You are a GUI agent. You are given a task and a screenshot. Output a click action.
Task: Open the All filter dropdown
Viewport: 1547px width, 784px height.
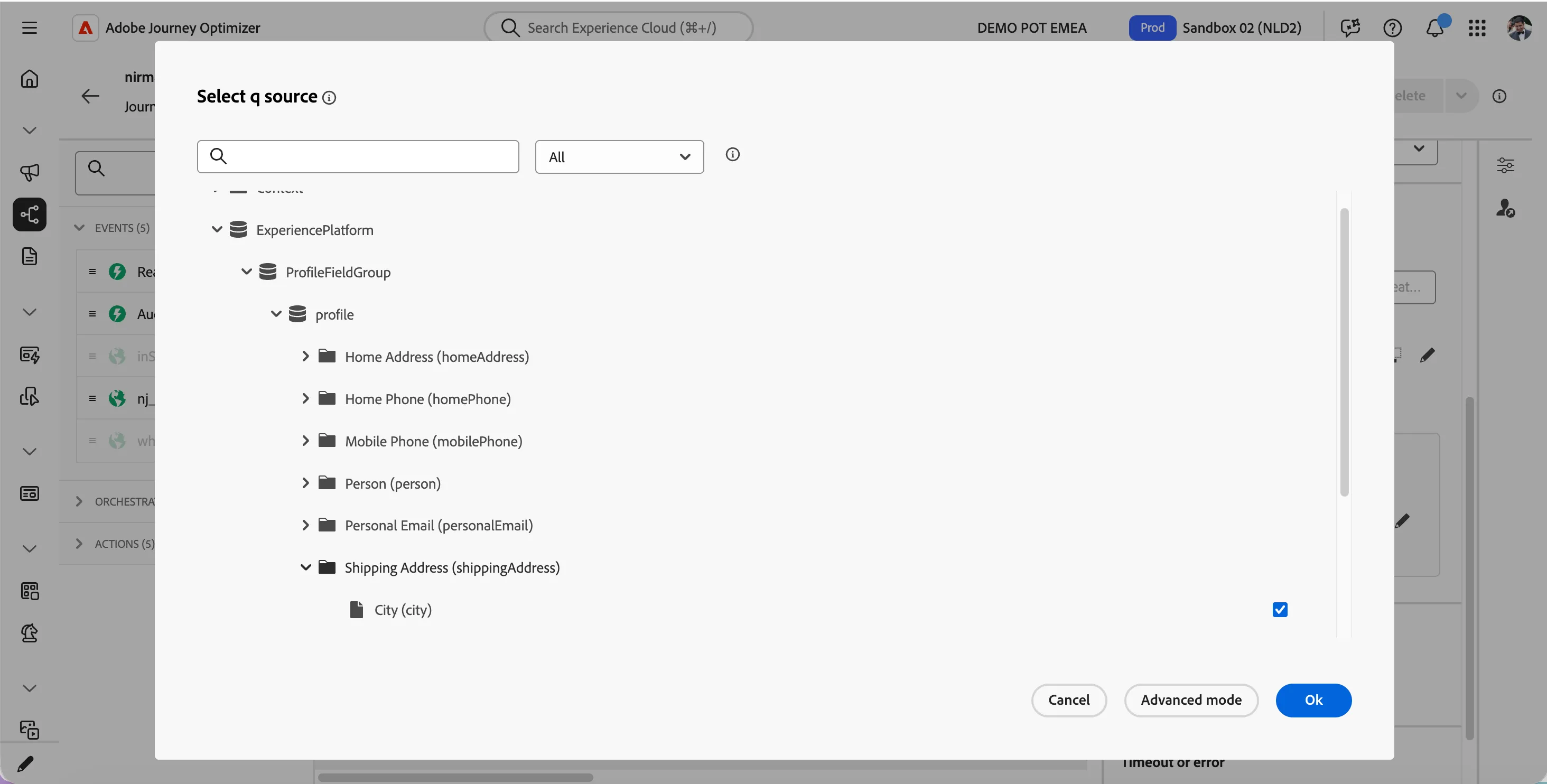(619, 157)
